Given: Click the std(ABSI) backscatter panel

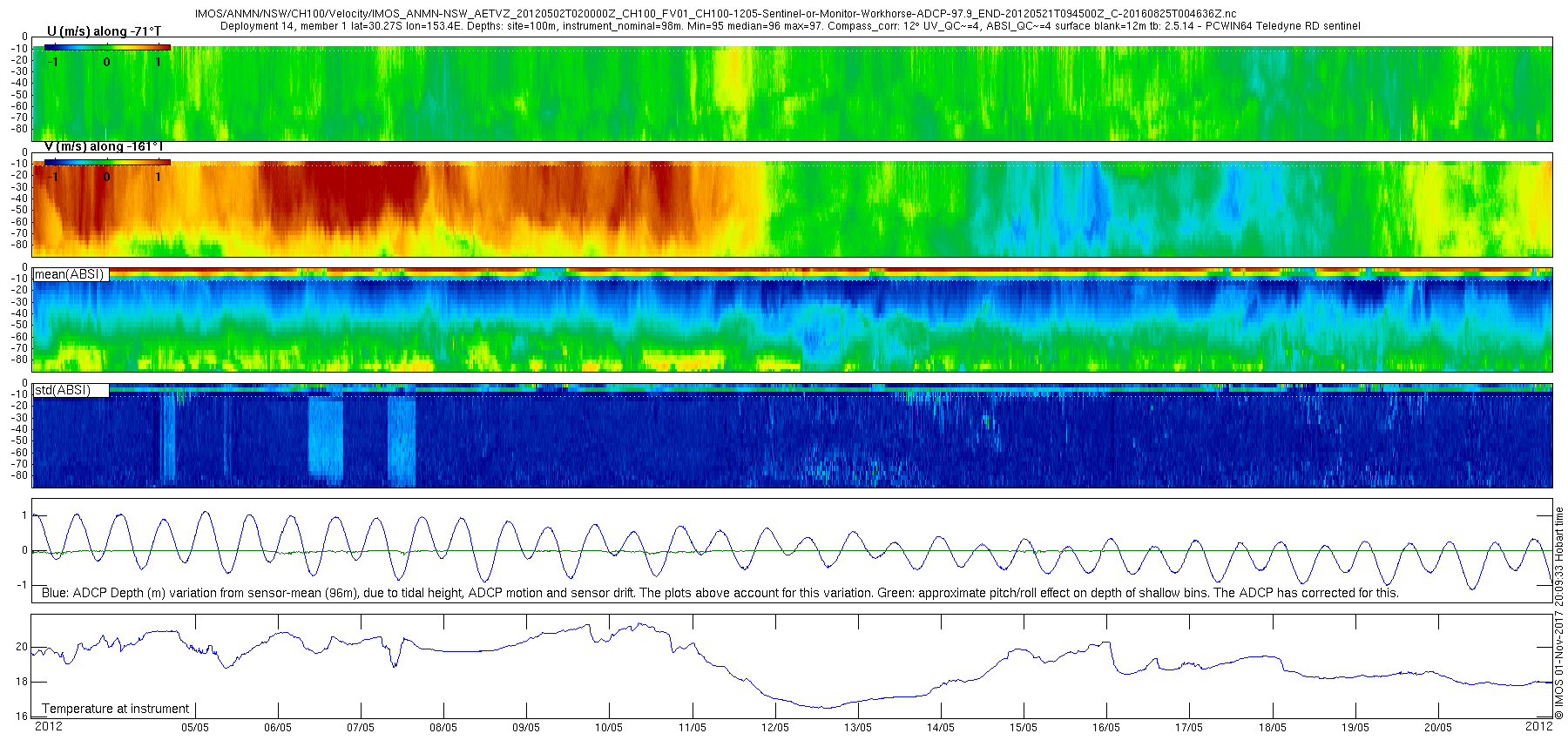Looking at the screenshot, I should coord(792,435).
